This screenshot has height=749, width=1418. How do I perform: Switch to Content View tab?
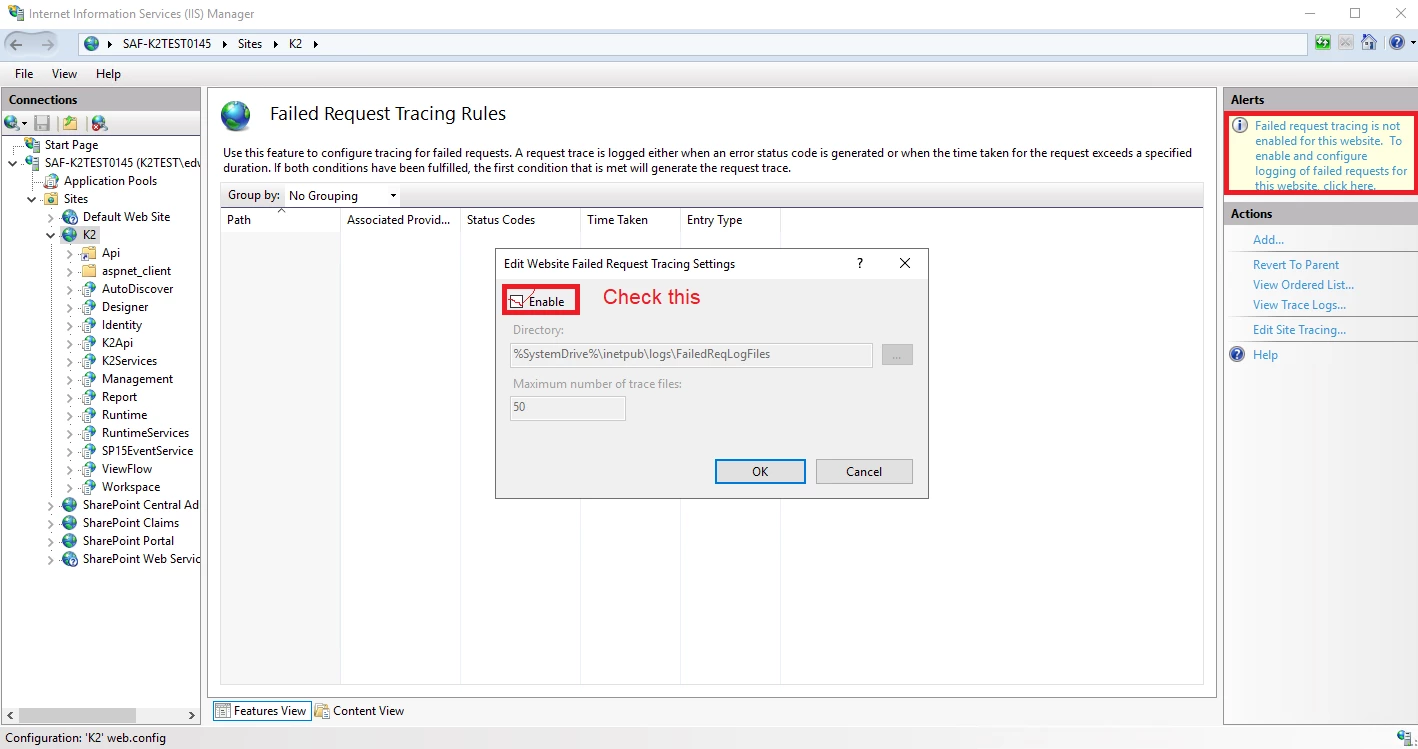point(360,711)
